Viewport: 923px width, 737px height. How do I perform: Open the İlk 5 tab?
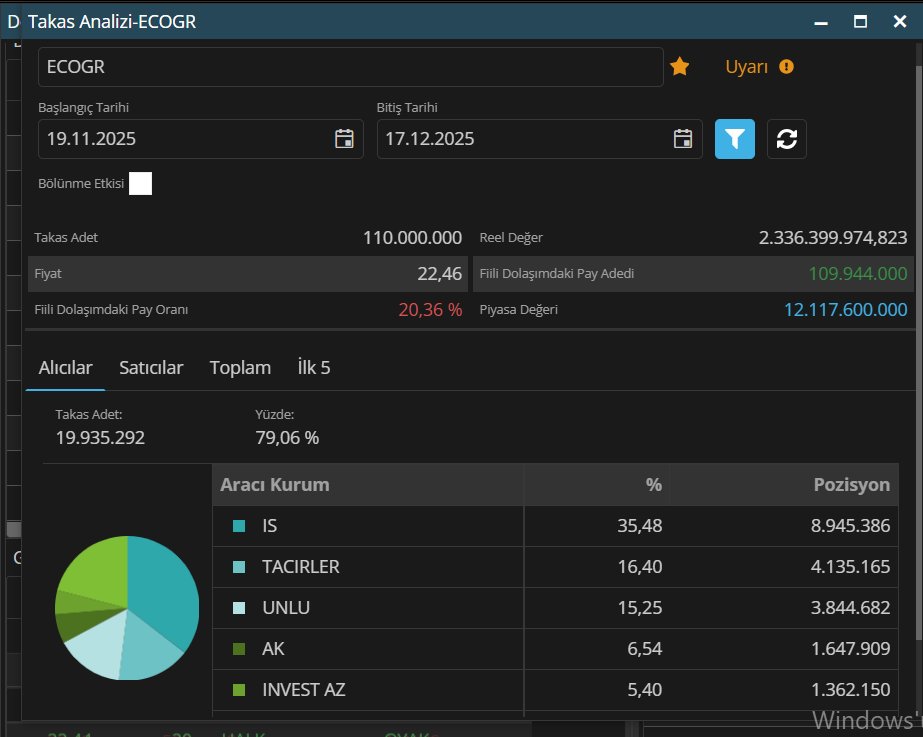[x=314, y=367]
